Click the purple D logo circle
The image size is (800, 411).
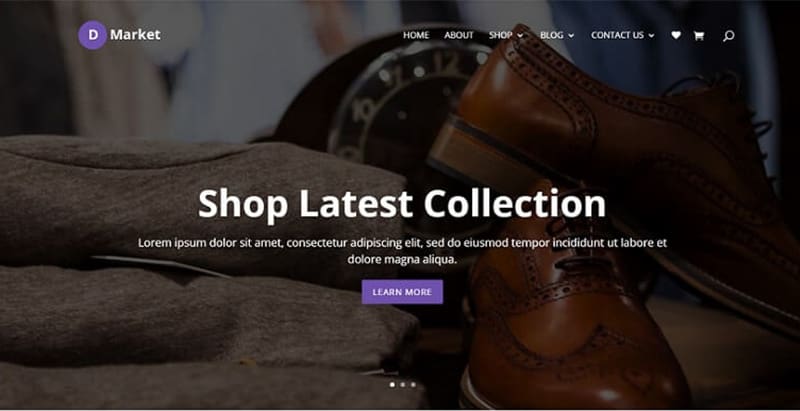(92, 35)
